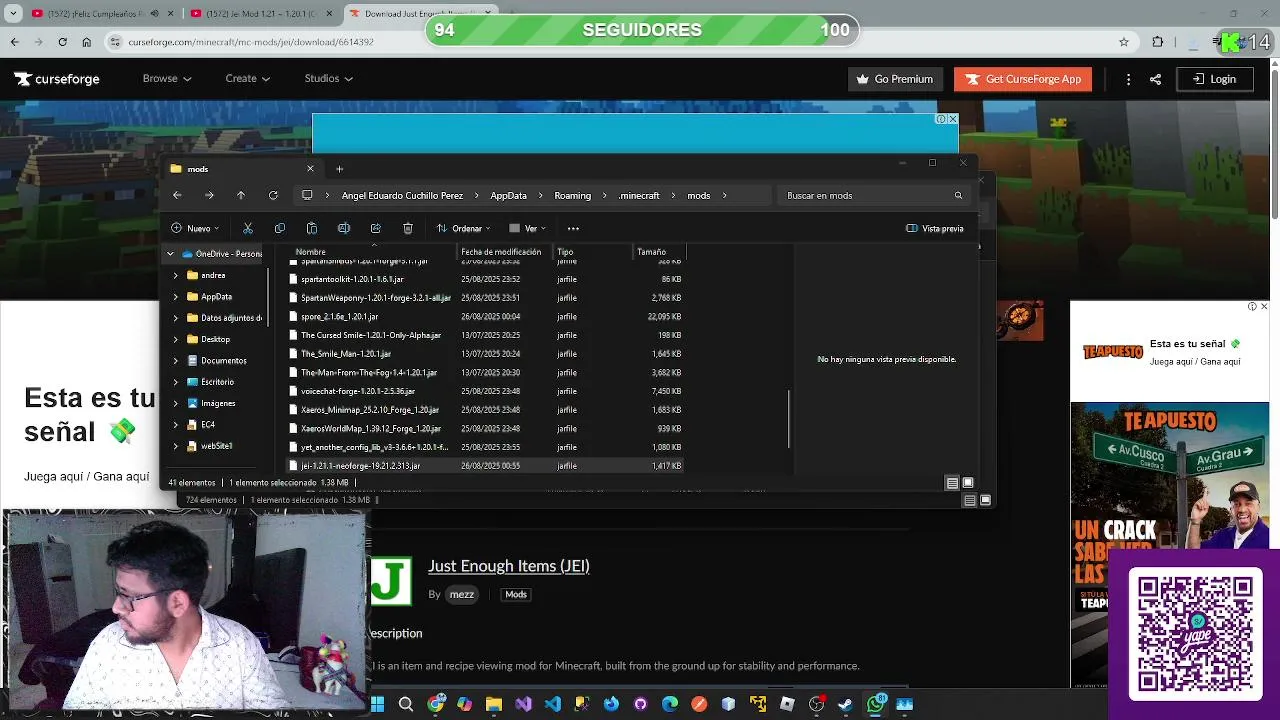Refresh the mods folder view

[x=273, y=195]
